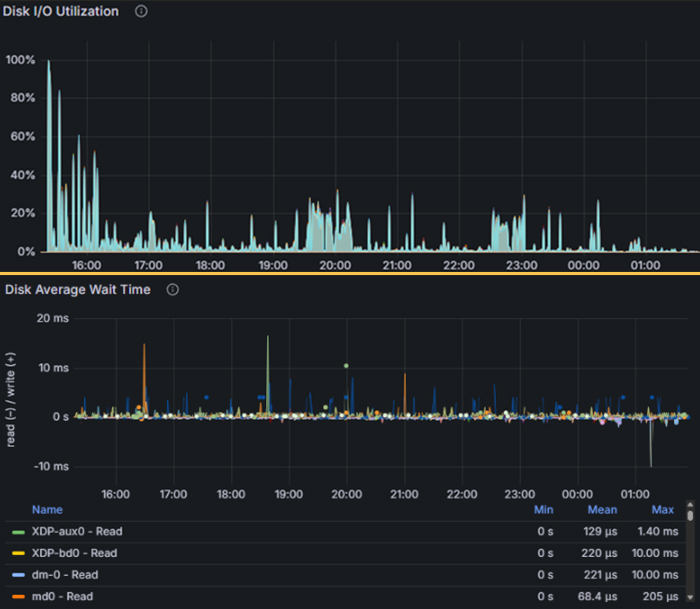Toggle XDP-aux0 - Read series in legend

pyautogui.click(x=77, y=531)
